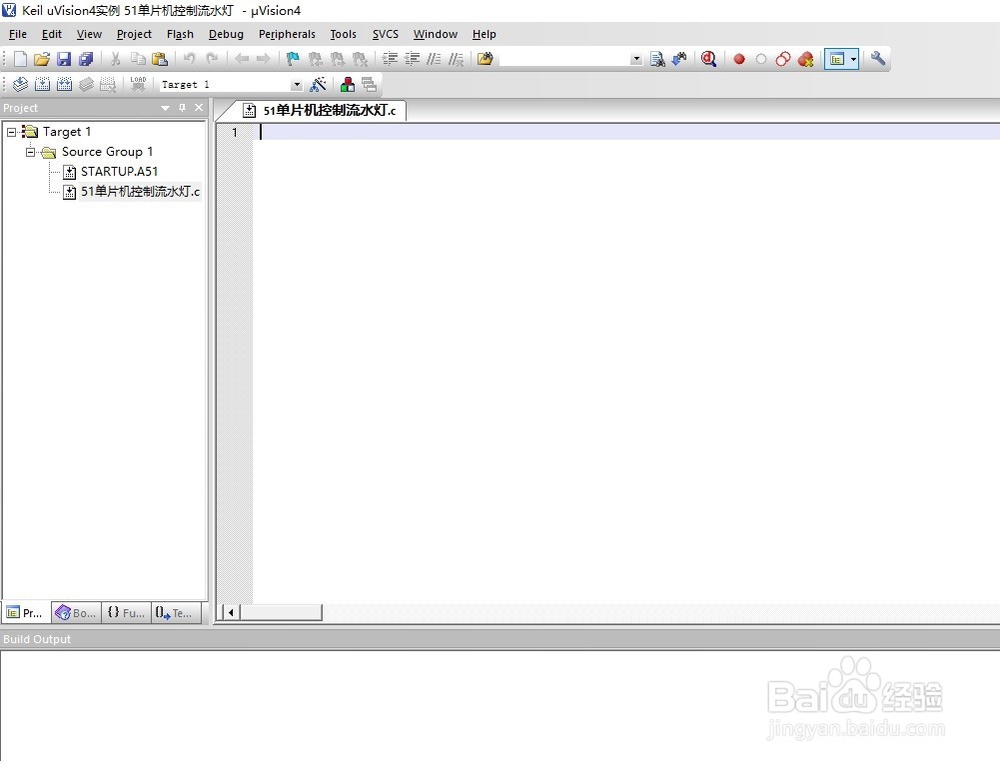Open Target Options magic wand icon
Viewport: 1000px width, 763px height.
pyautogui.click(x=318, y=84)
